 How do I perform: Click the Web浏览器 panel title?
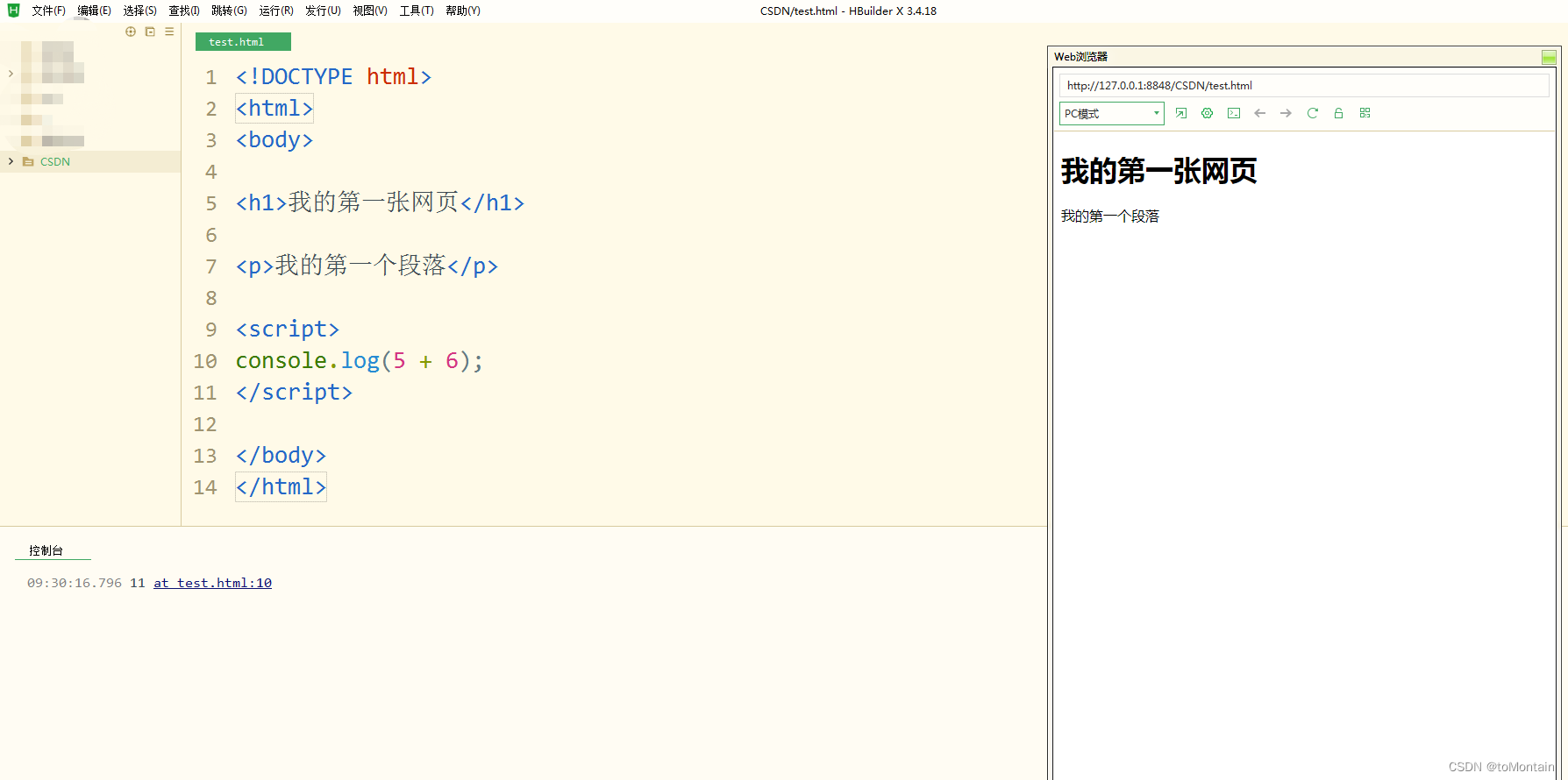(x=1080, y=57)
